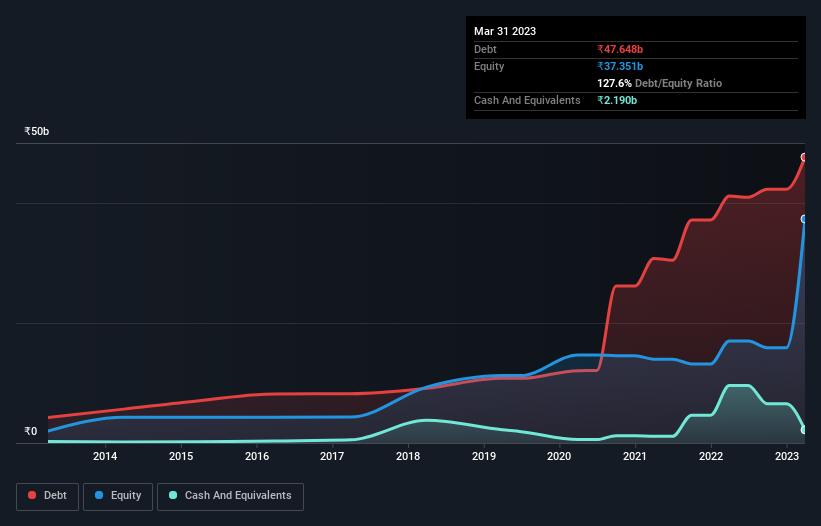Click the 2020 x-axis label
This screenshot has height=526, width=821.
click(559, 456)
